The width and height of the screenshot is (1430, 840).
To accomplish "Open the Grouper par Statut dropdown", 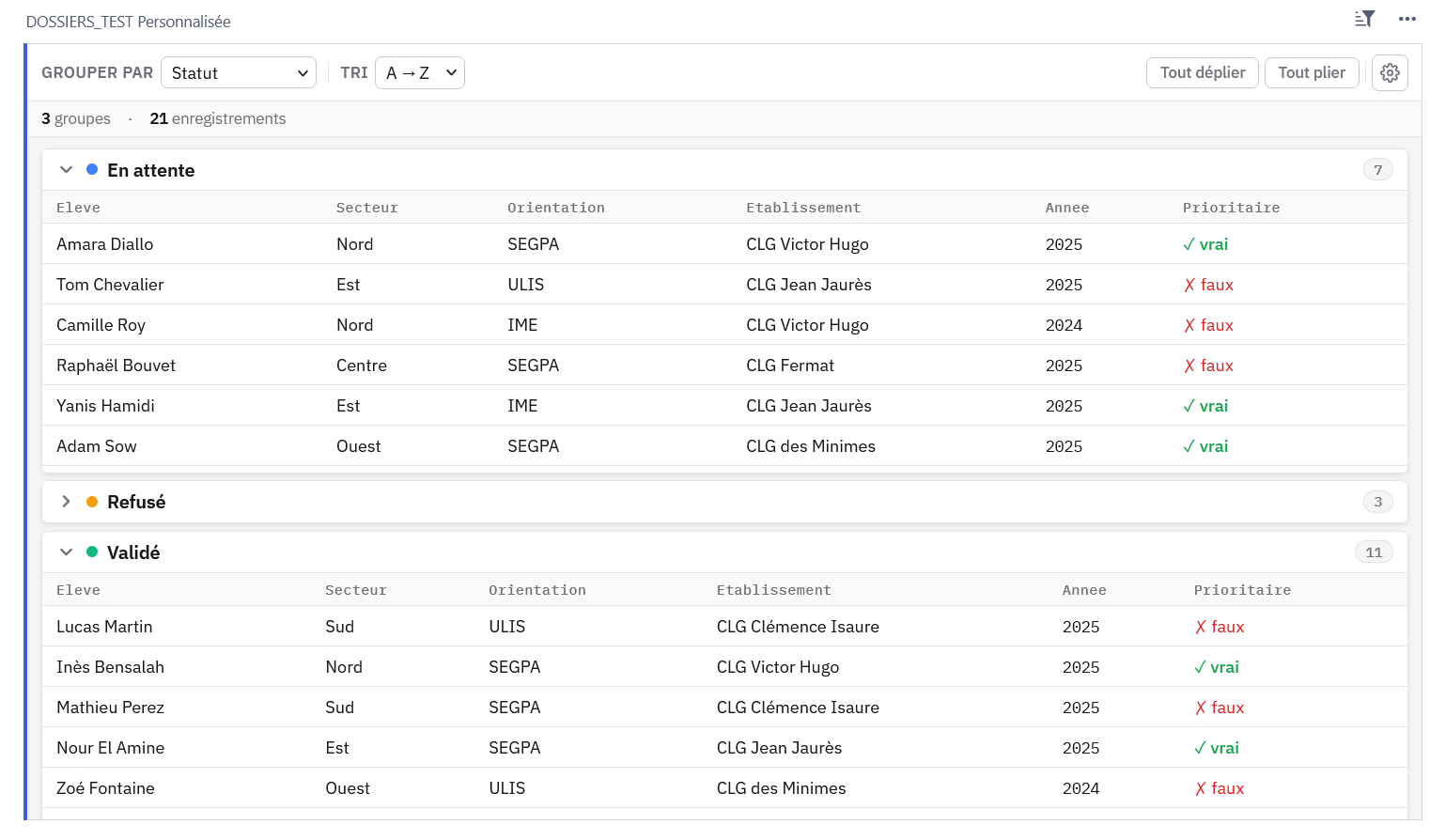I will [x=239, y=73].
